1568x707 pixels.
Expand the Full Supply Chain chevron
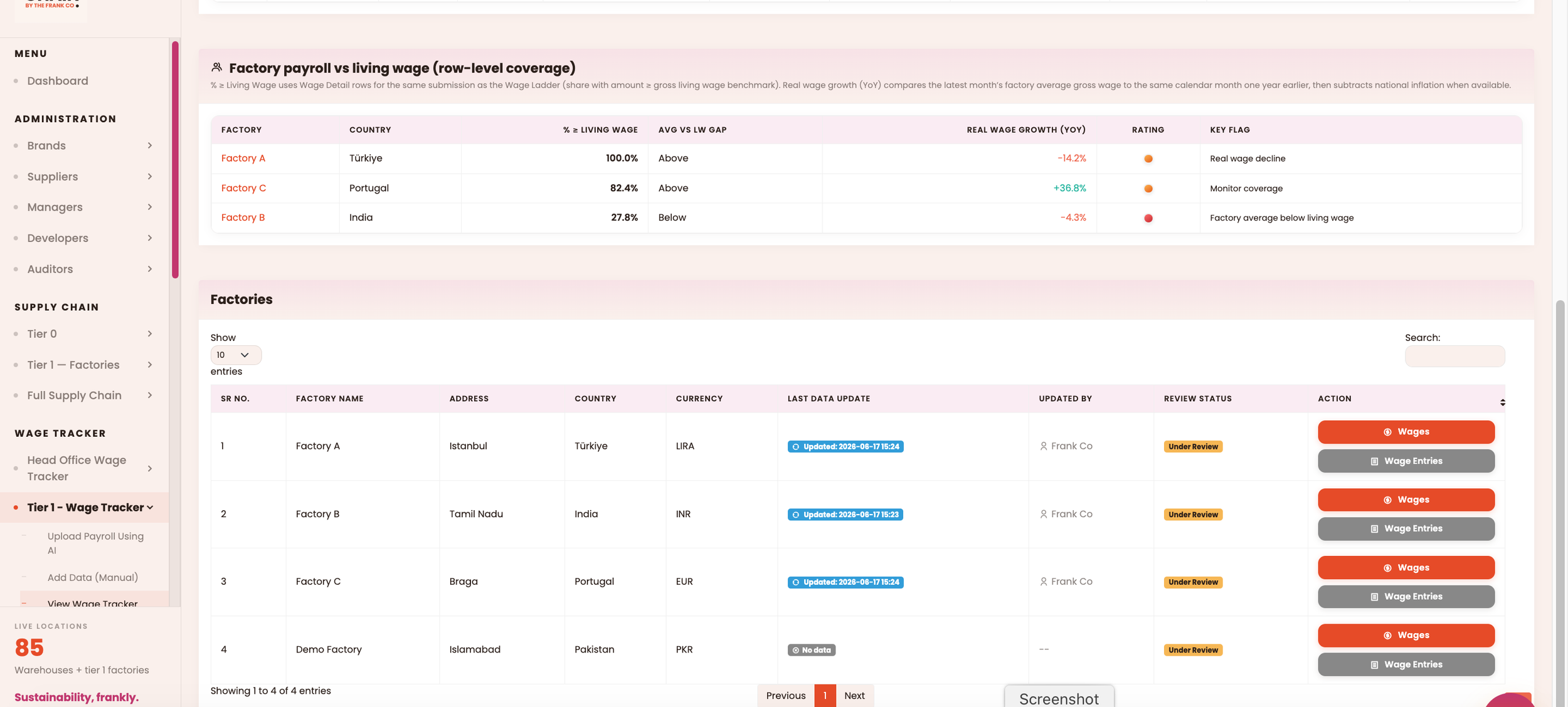tap(150, 395)
